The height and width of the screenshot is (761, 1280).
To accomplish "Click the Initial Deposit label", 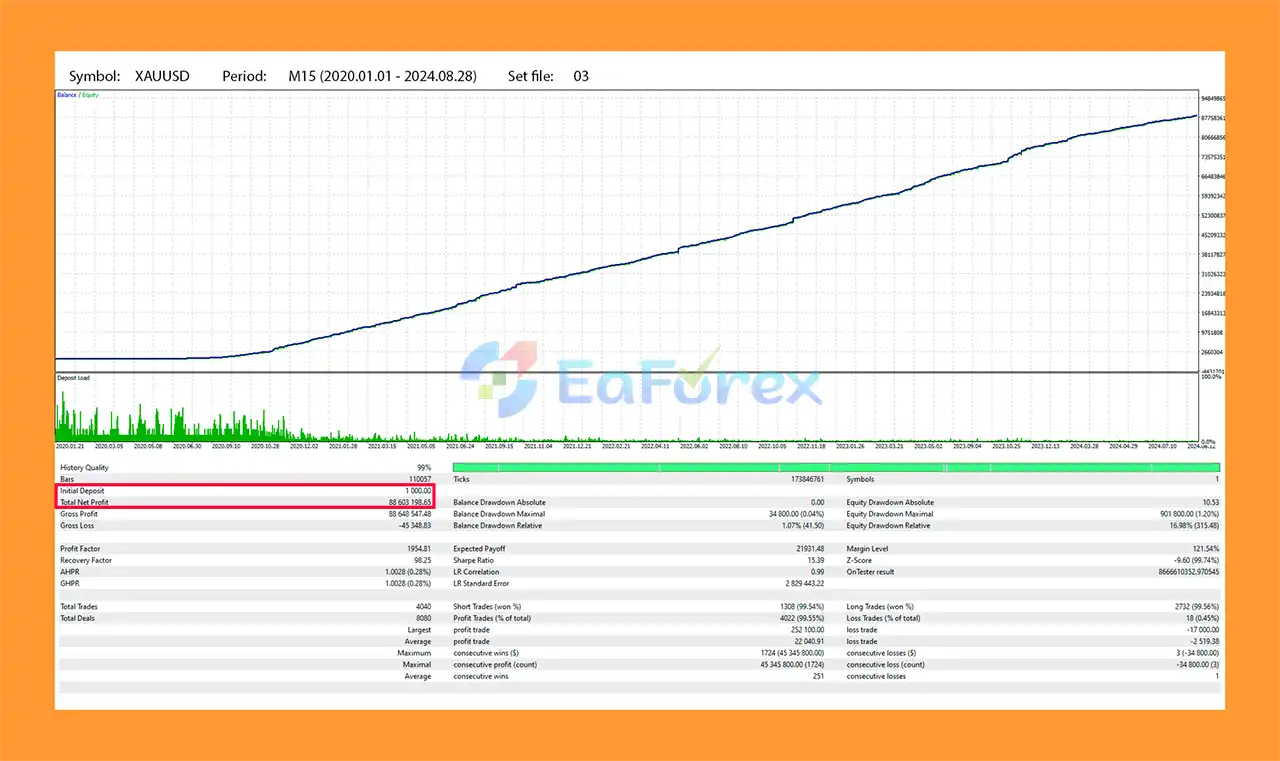I will 82,491.
